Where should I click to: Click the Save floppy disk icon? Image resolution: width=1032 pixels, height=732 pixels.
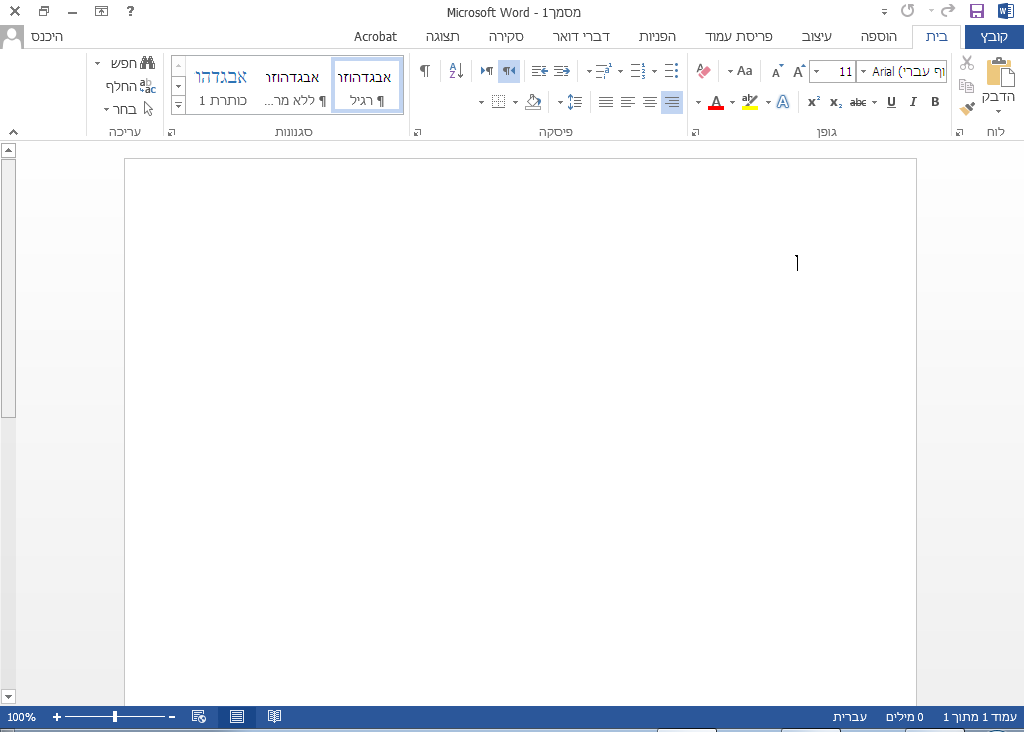tap(977, 11)
